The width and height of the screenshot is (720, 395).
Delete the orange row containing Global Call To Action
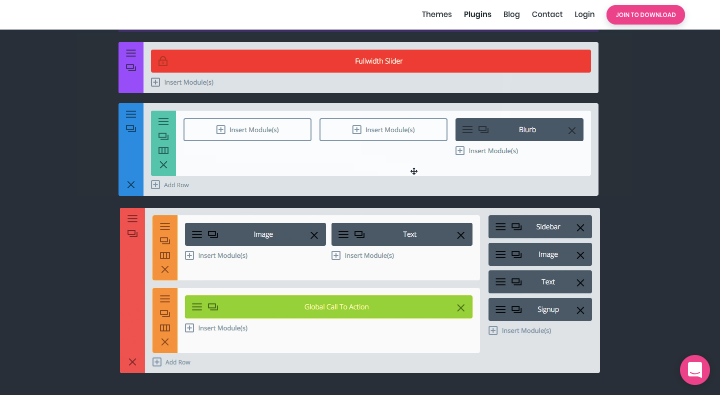(165, 342)
